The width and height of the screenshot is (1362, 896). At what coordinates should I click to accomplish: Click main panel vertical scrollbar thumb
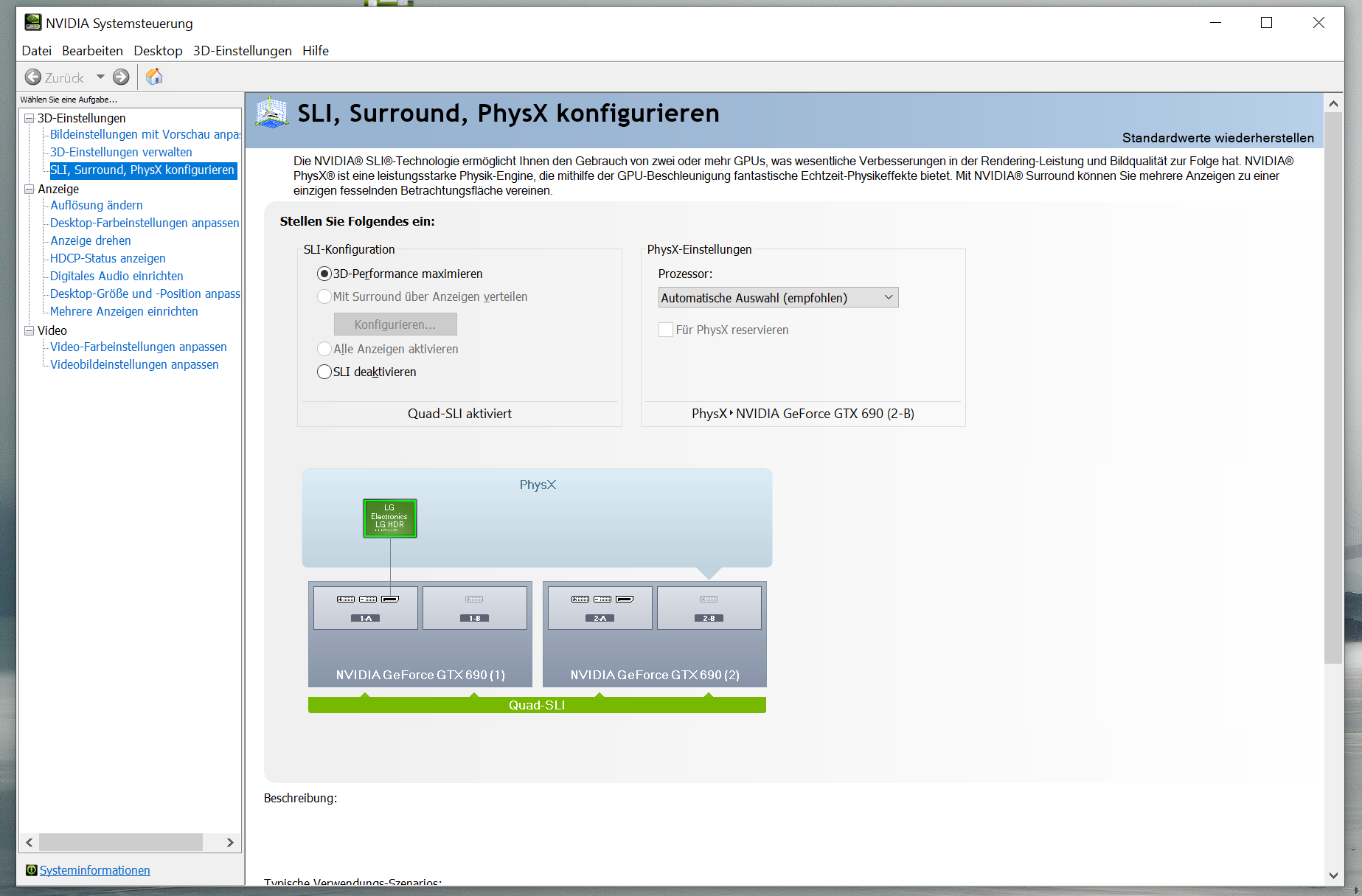click(x=1333, y=389)
